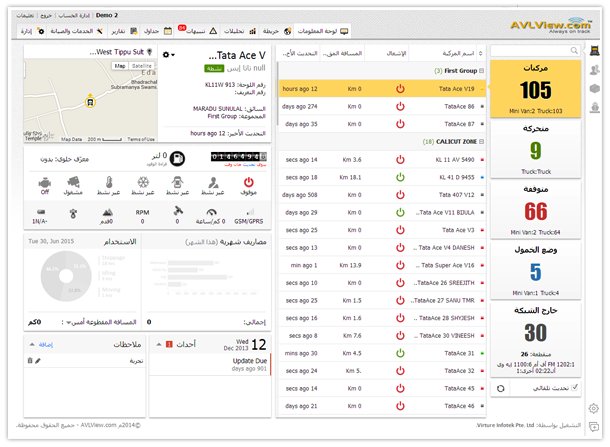Click the refresh icon beside auto-refresh
The width and height of the screenshot is (610, 447).
pyautogui.click(x=501, y=387)
